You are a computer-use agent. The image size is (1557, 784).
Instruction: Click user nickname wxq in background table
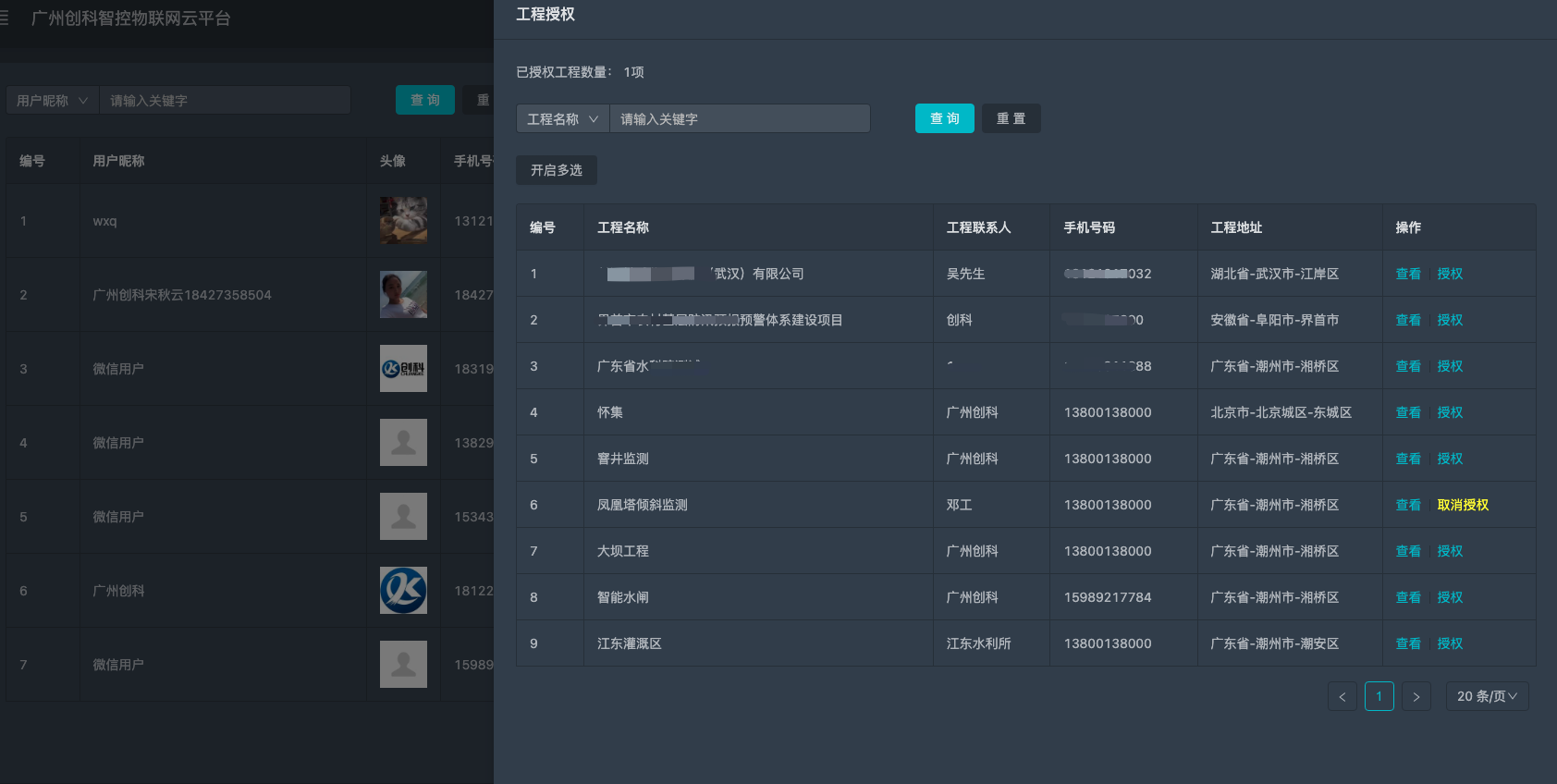pyautogui.click(x=104, y=221)
